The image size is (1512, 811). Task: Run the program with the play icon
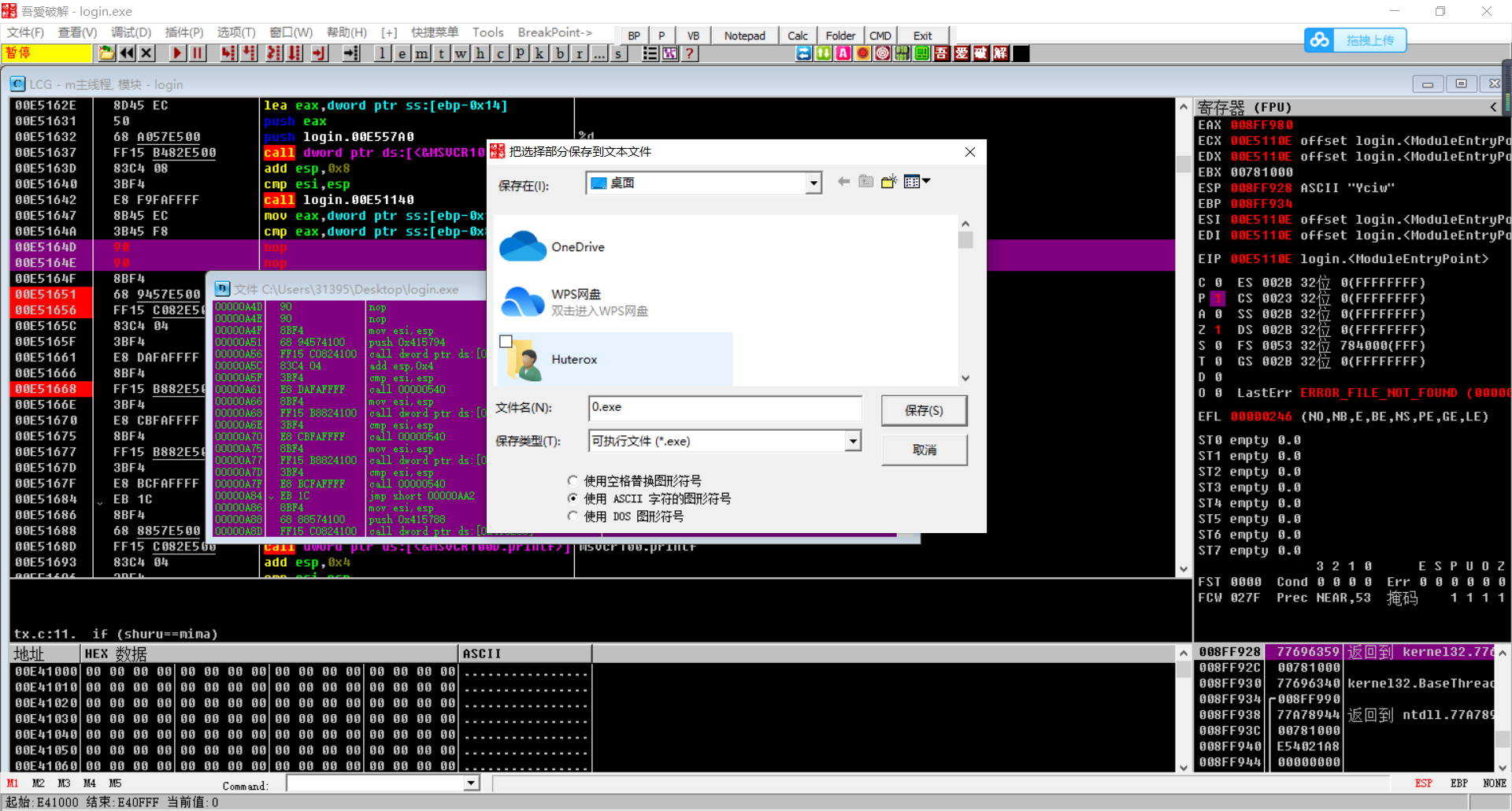[177, 54]
